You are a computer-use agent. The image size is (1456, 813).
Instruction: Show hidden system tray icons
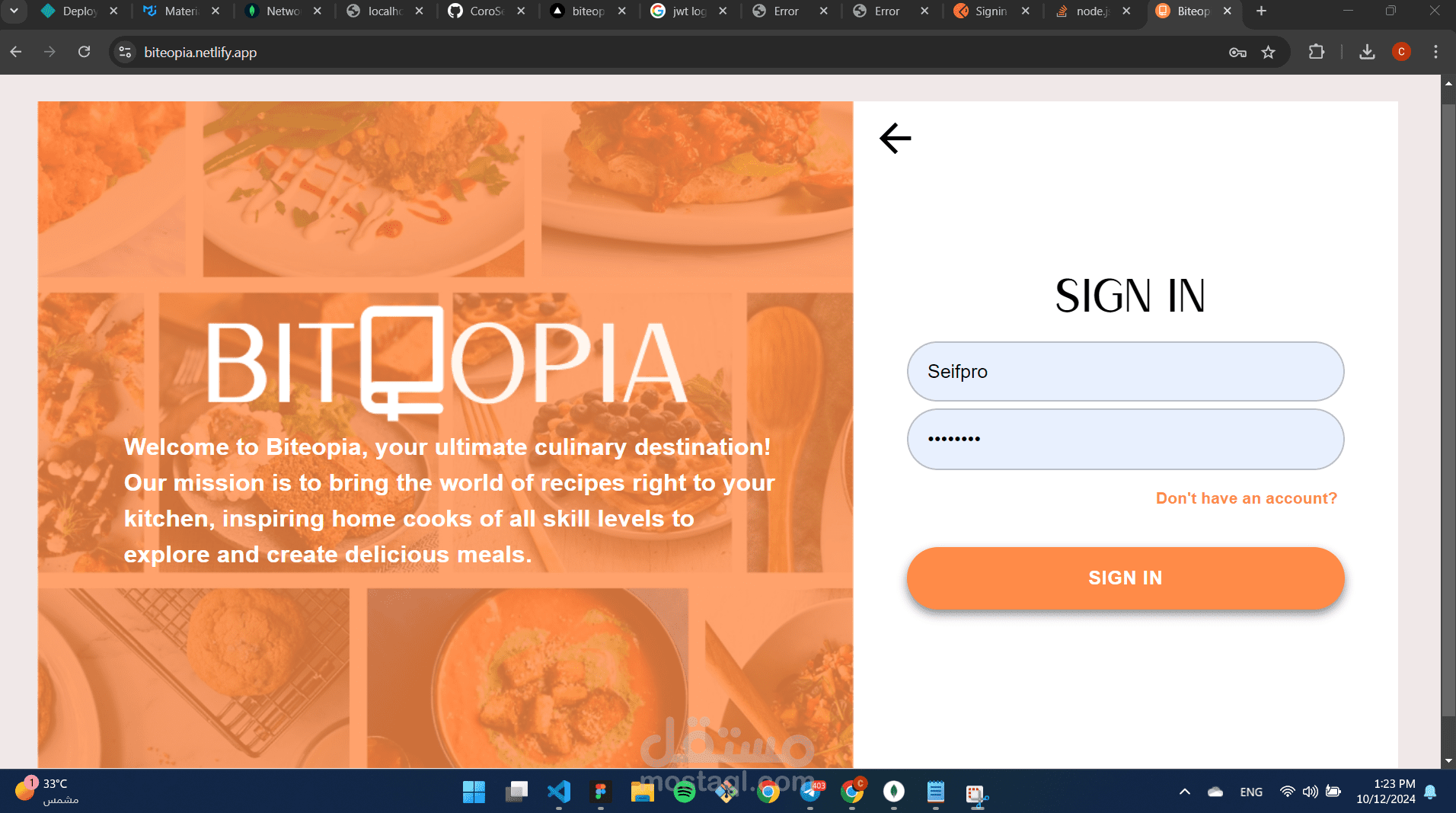1185,792
